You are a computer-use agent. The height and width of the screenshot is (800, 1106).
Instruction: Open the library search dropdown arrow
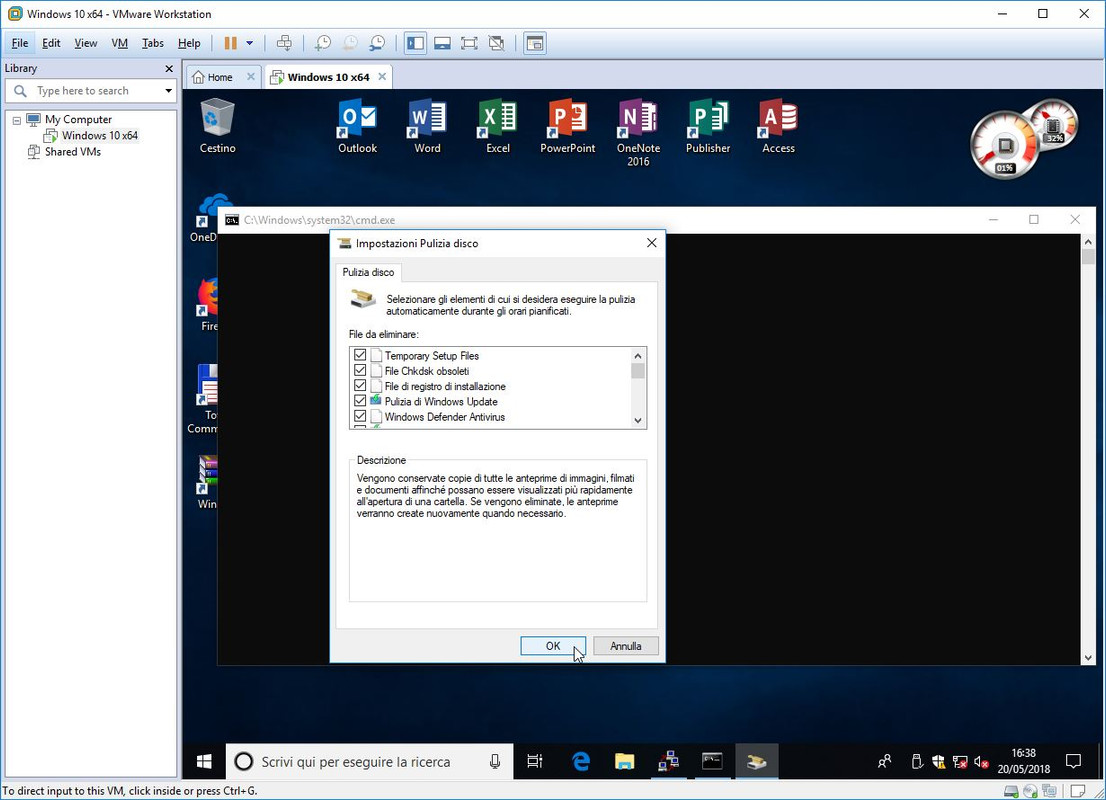pyautogui.click(x=169, y=91)
